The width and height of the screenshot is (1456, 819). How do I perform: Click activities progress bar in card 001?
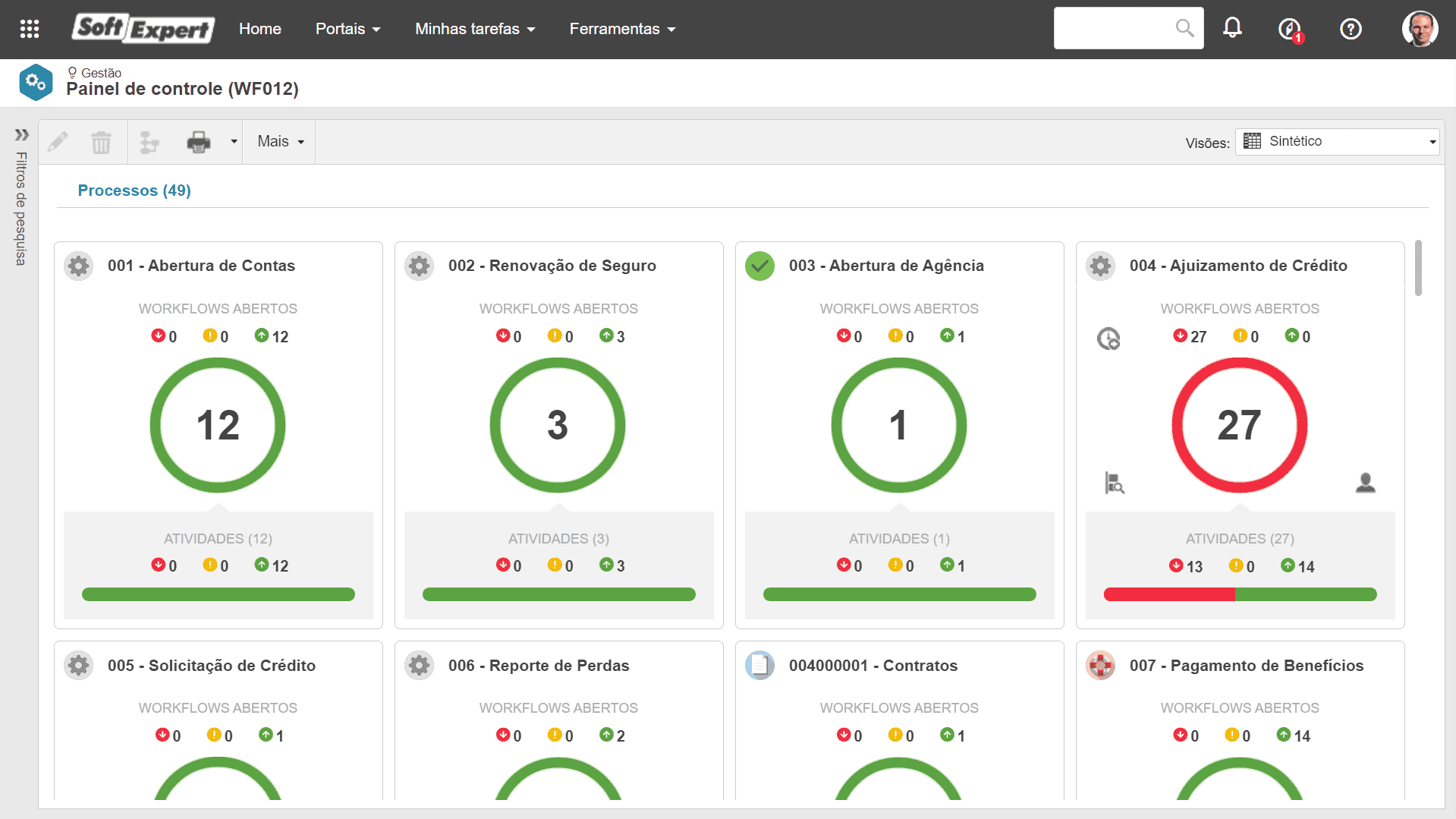219,594
